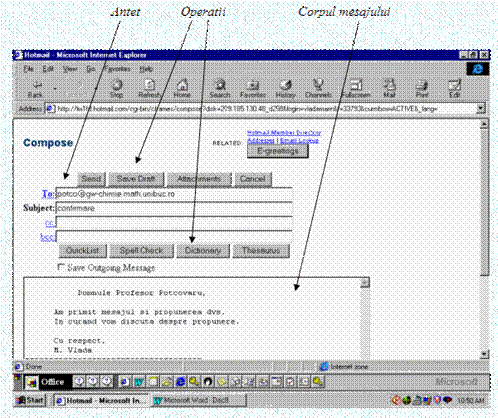Click the system tray clock

pyautogui.click(x=471, y=400)
